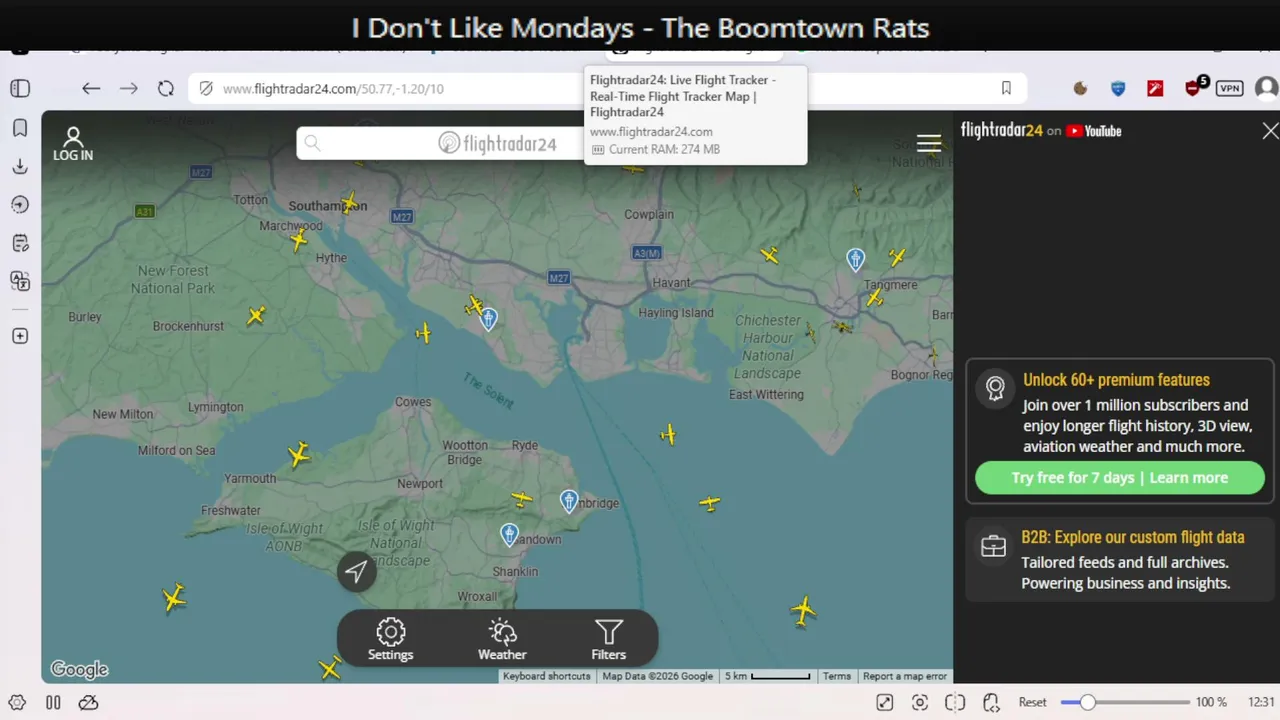Click Report a map error
Screen dimensions: 1280x720
(905, 676)
